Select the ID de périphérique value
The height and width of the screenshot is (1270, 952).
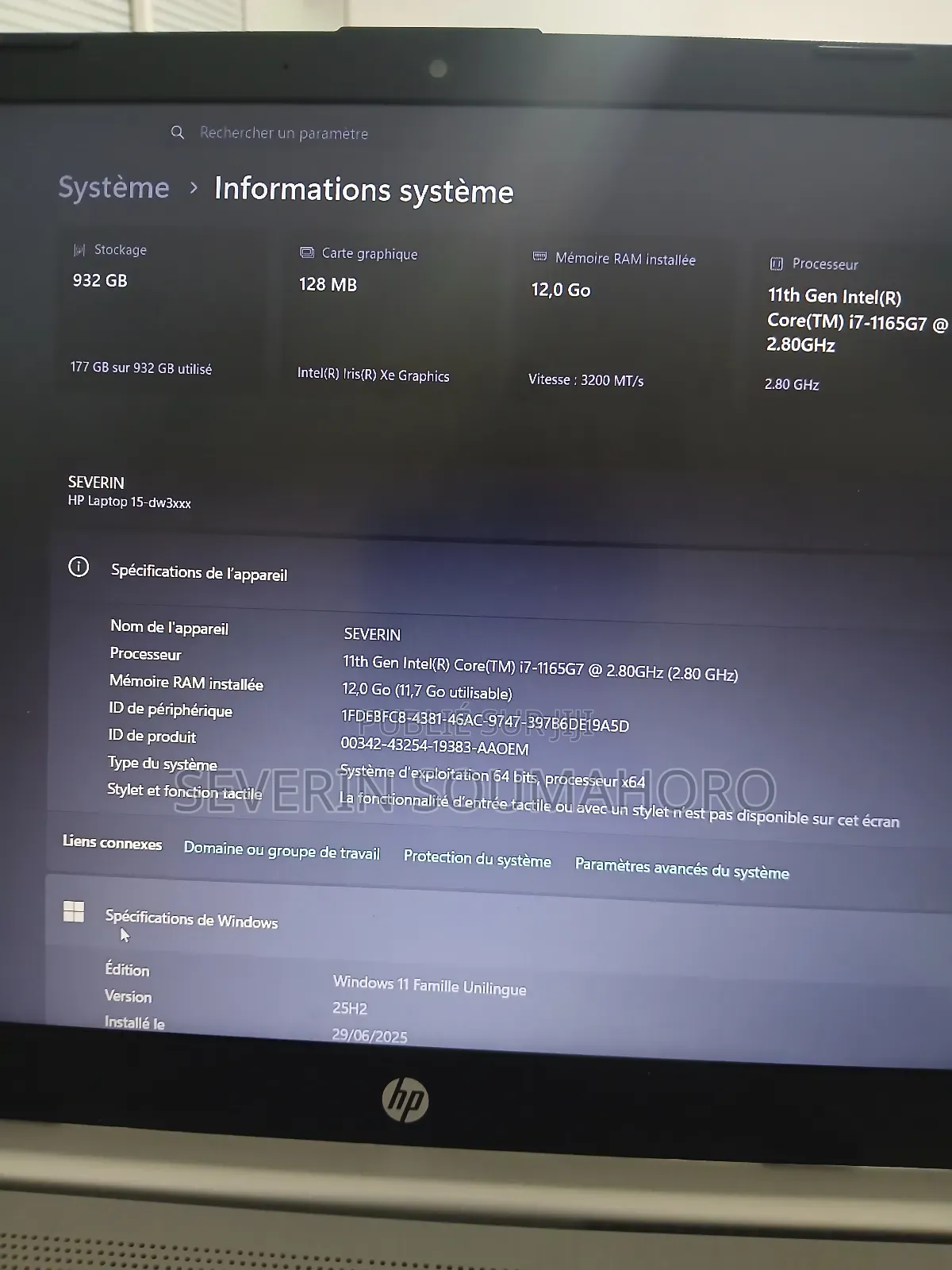(485, 720)
